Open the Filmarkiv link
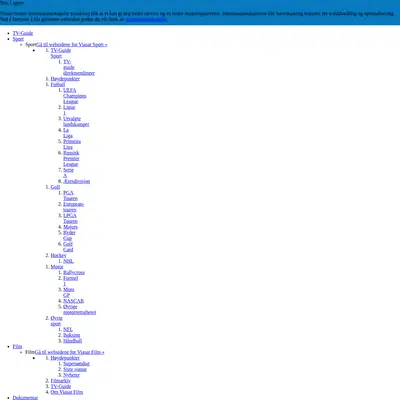 click(x=60, y=380)
